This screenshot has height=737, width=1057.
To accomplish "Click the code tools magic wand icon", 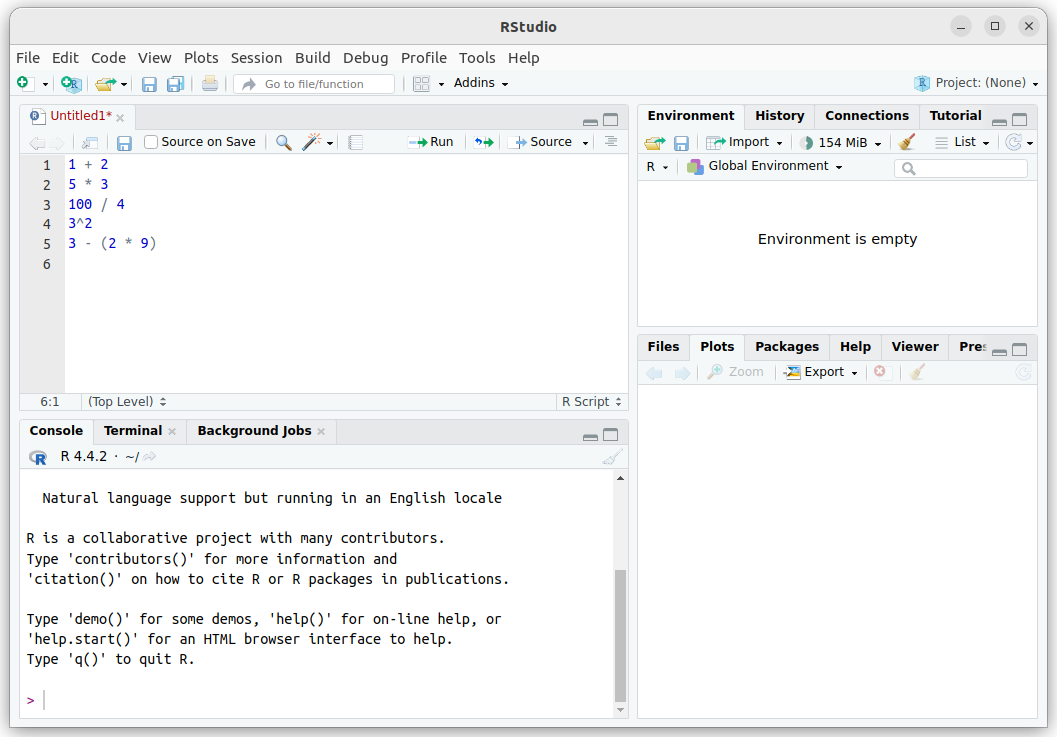I will click(311, 142).
